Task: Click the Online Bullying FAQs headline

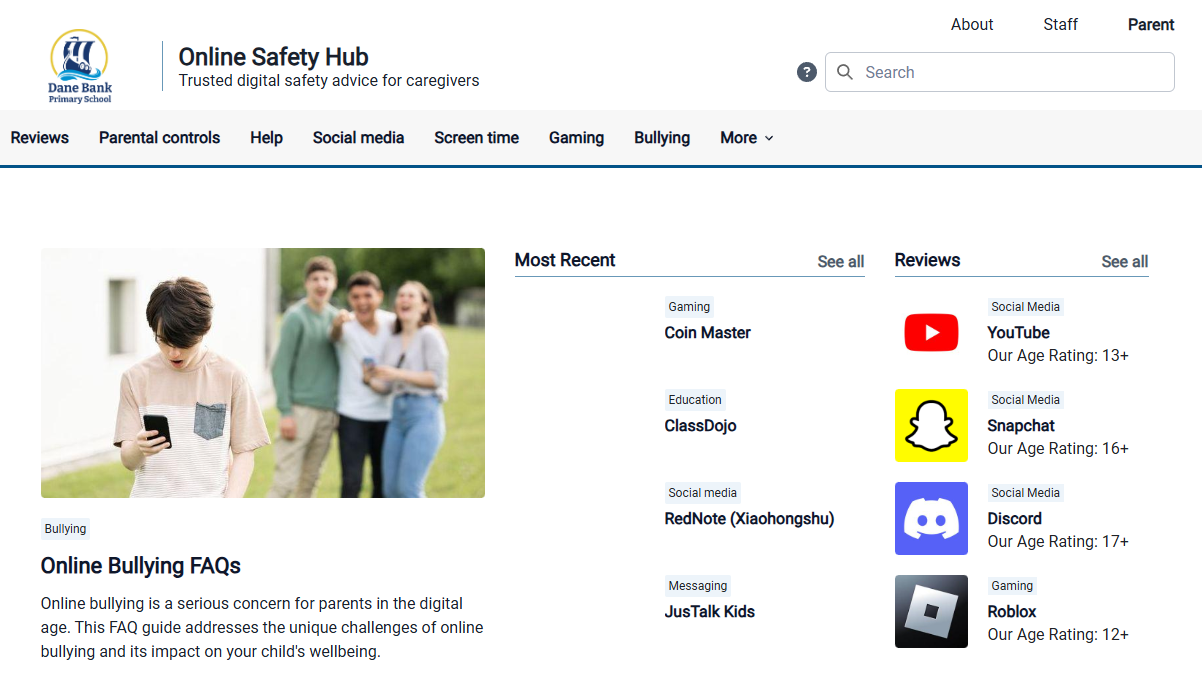Action: tap(141, 566)
